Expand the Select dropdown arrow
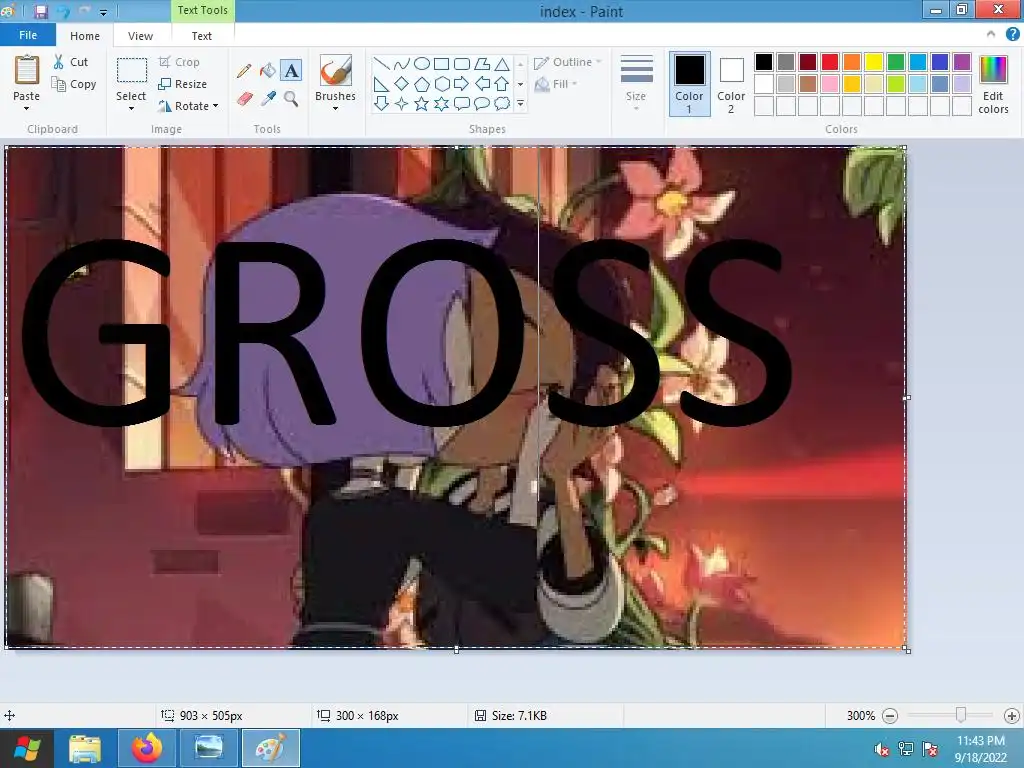Image resolution: width=1024 pixels, height=768 pixels. [x=131, y=108]
